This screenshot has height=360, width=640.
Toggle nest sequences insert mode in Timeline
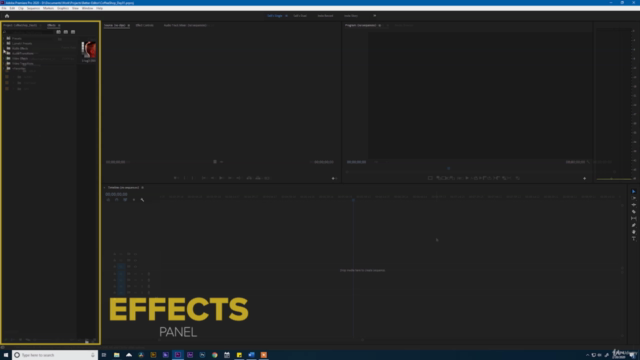click(108, 200)
